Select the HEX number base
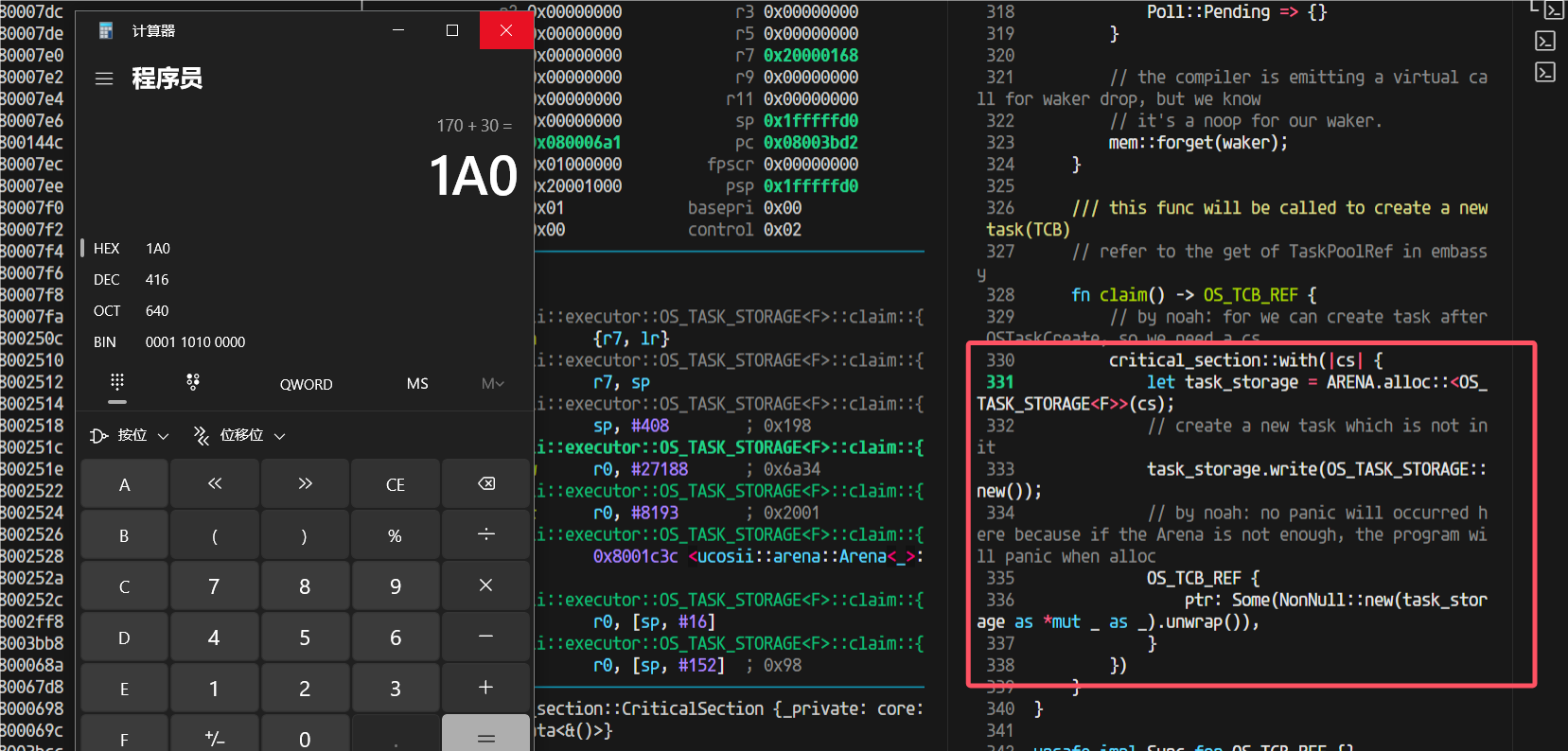 click(x=306, y=248)
